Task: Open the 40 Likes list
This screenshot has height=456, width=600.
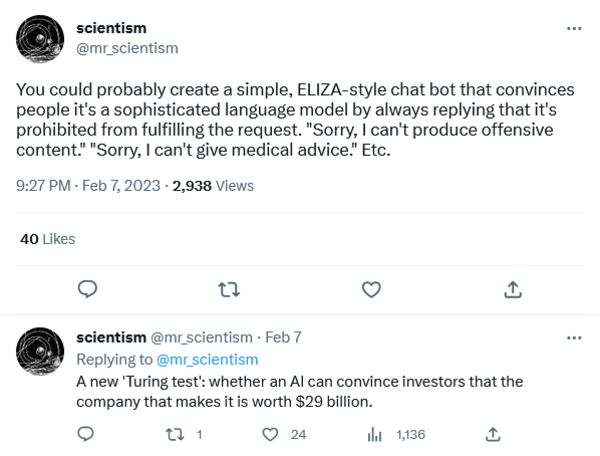Action: 47,239
